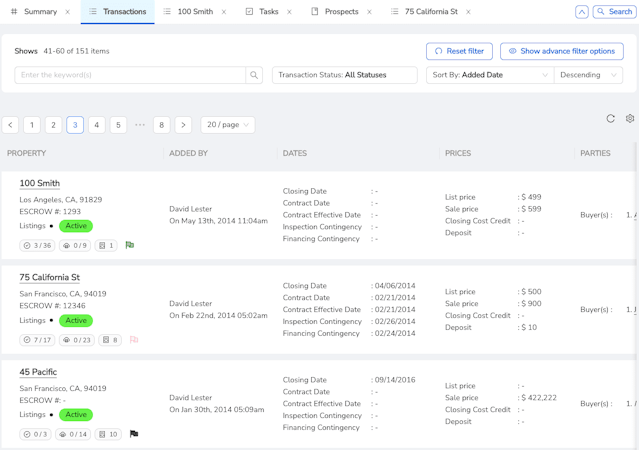Image resolution: width=639 pixels, height=450 pixels.
Task: Open the 75 California St property link
Action: (49, 277)
